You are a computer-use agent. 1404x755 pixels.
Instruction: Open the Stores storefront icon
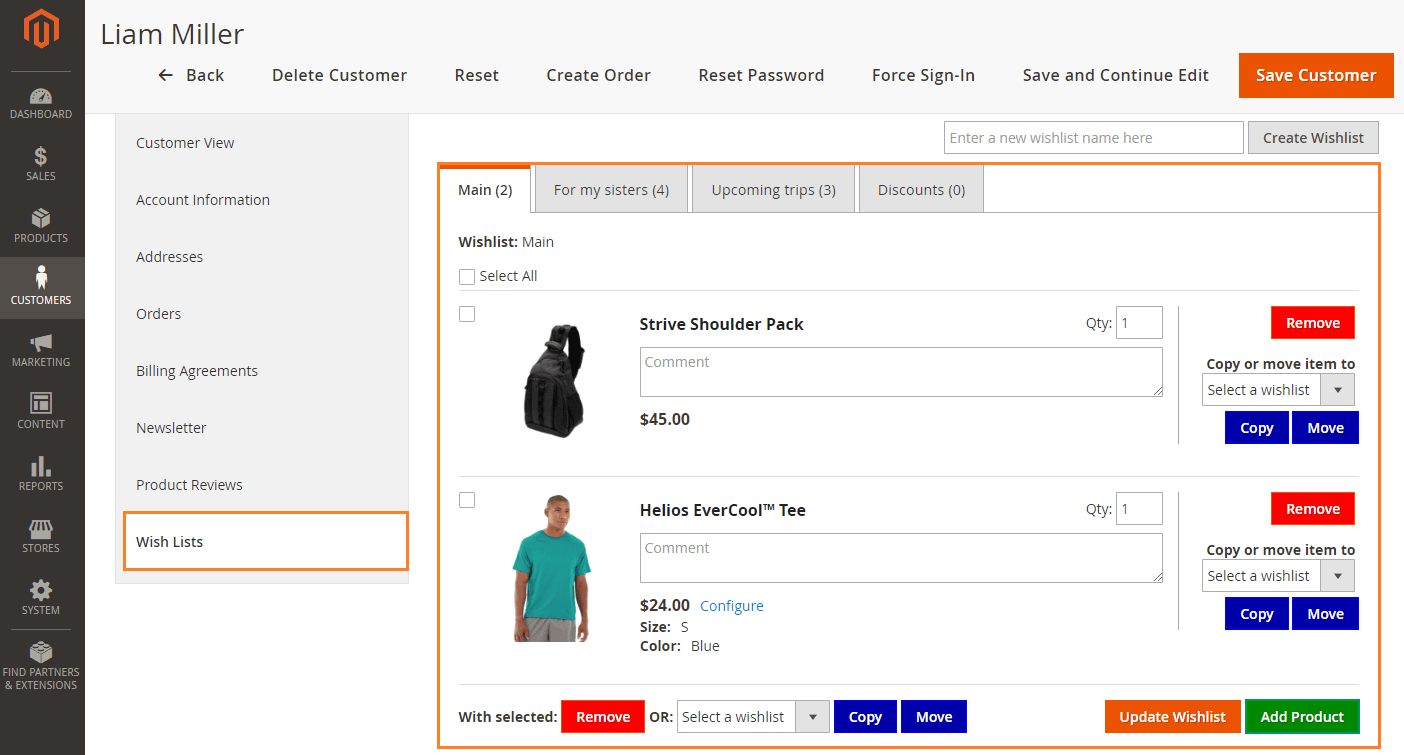pyautogui.click(x=41, y=529)
